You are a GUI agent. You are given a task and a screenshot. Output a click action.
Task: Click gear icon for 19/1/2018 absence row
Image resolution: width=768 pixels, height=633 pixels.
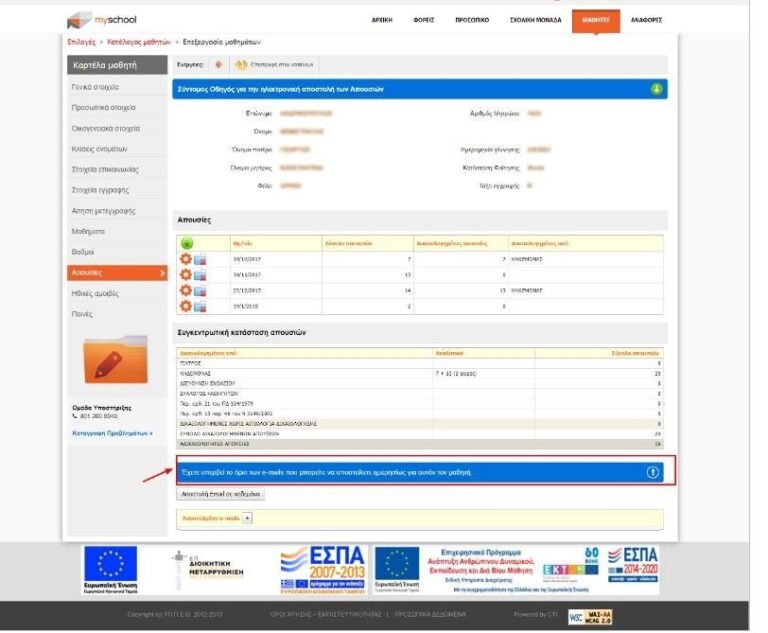(x=185, y=306)
